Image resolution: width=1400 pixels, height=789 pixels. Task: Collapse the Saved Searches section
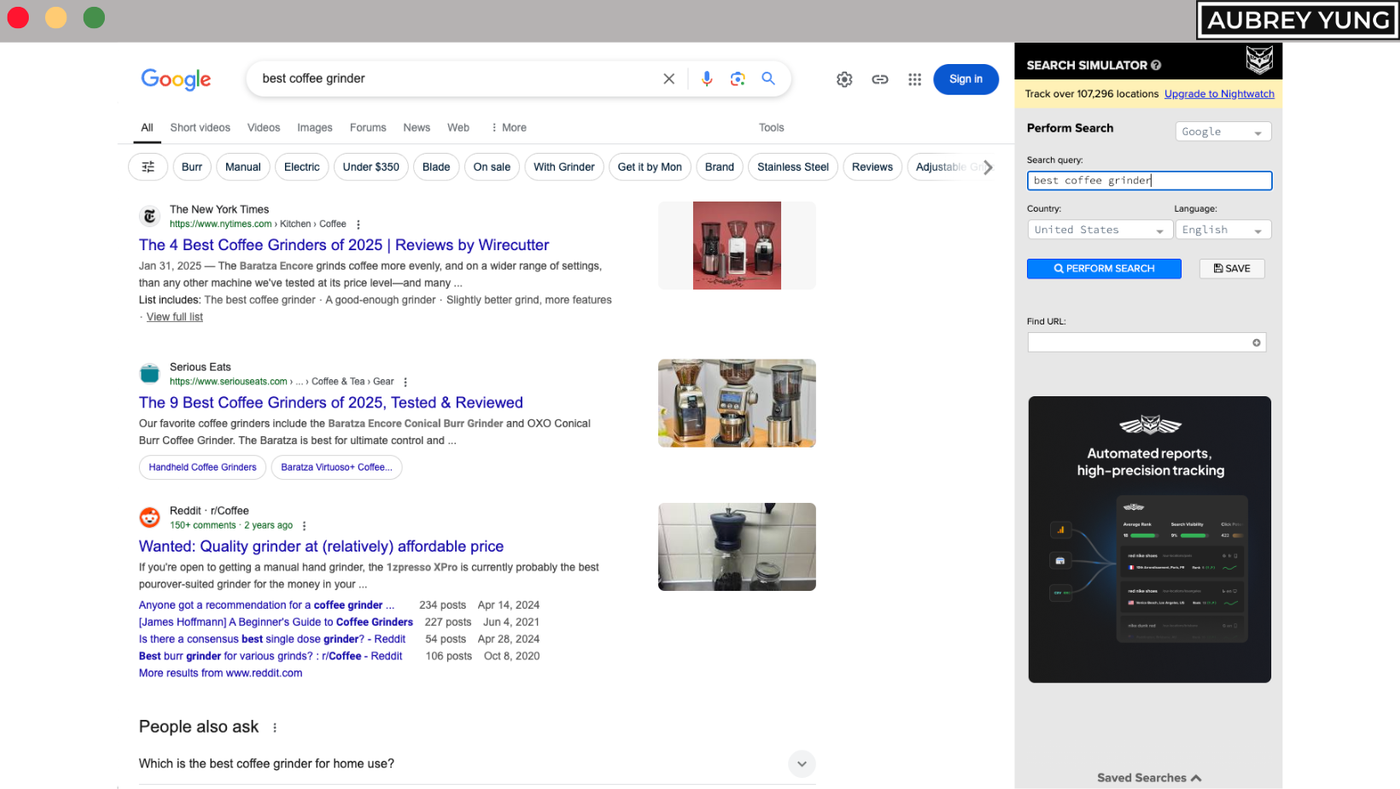point(1196,778)
